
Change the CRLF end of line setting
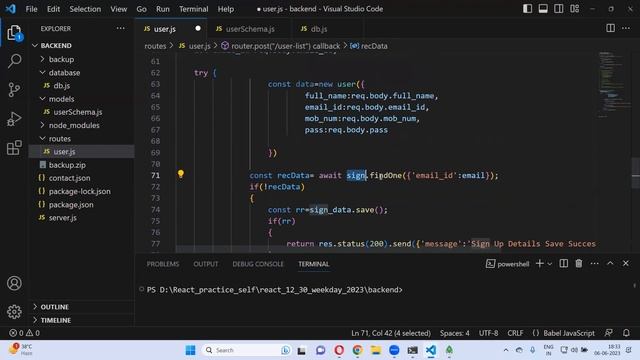(515, 333)
